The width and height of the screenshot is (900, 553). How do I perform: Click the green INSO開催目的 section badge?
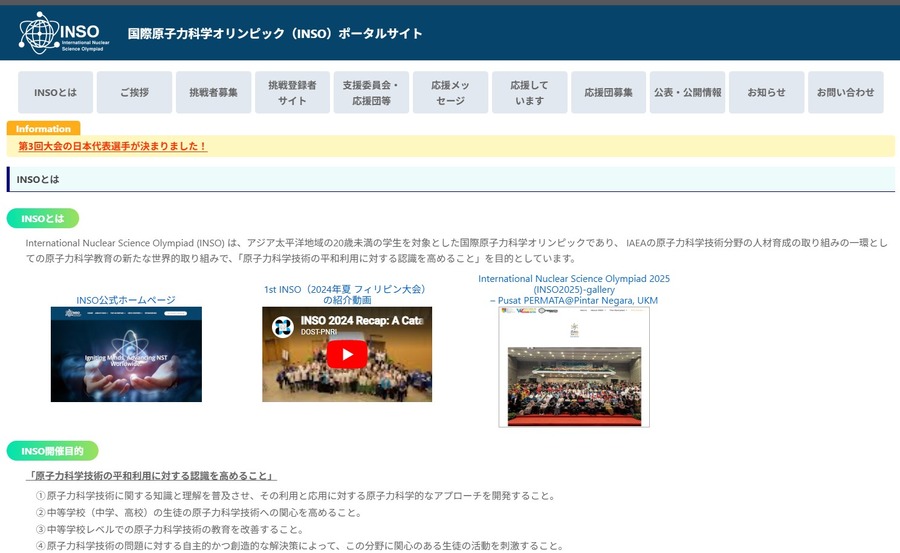pyautogui.click(x=52, y=451)
